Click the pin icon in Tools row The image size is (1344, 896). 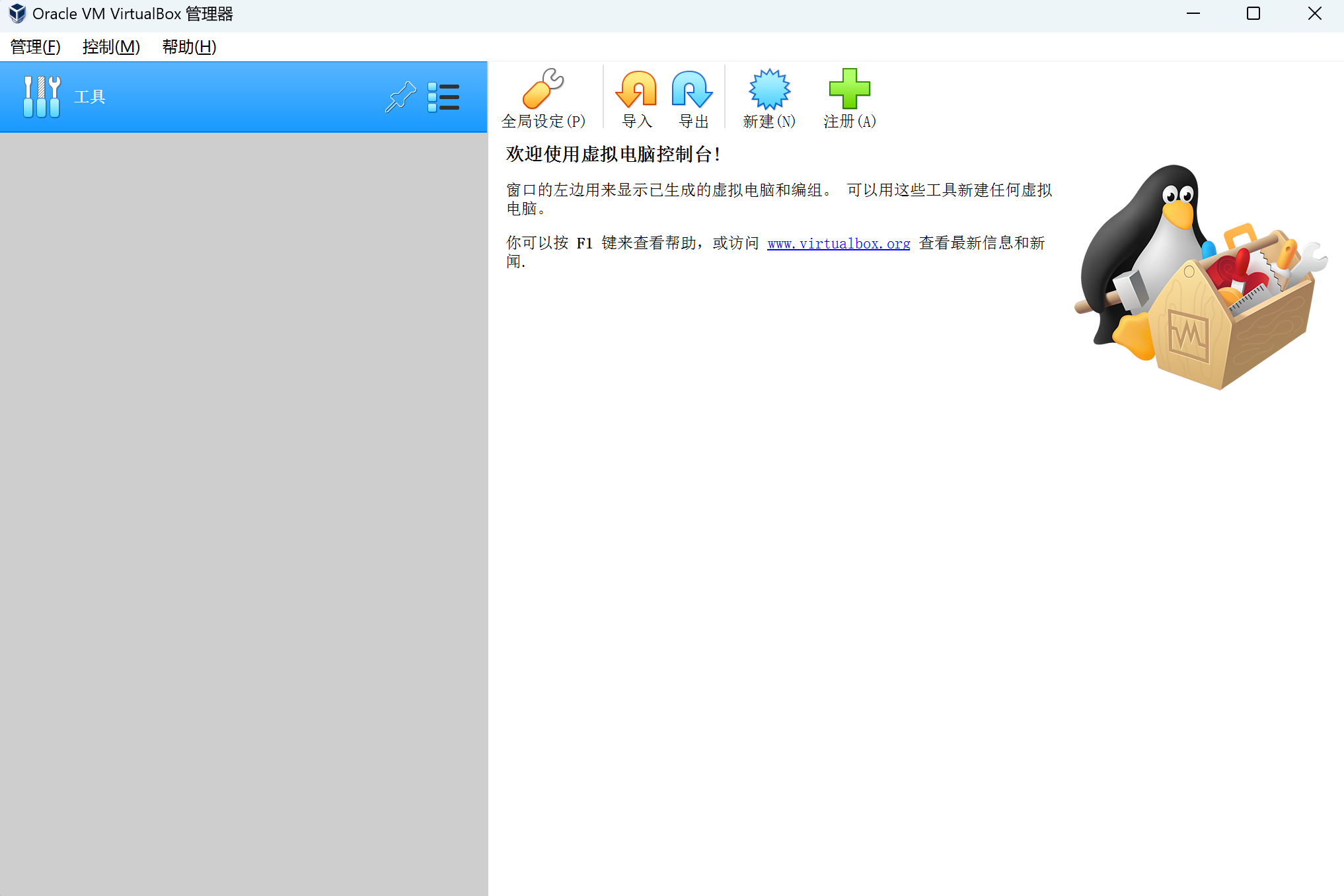(400, 97)
